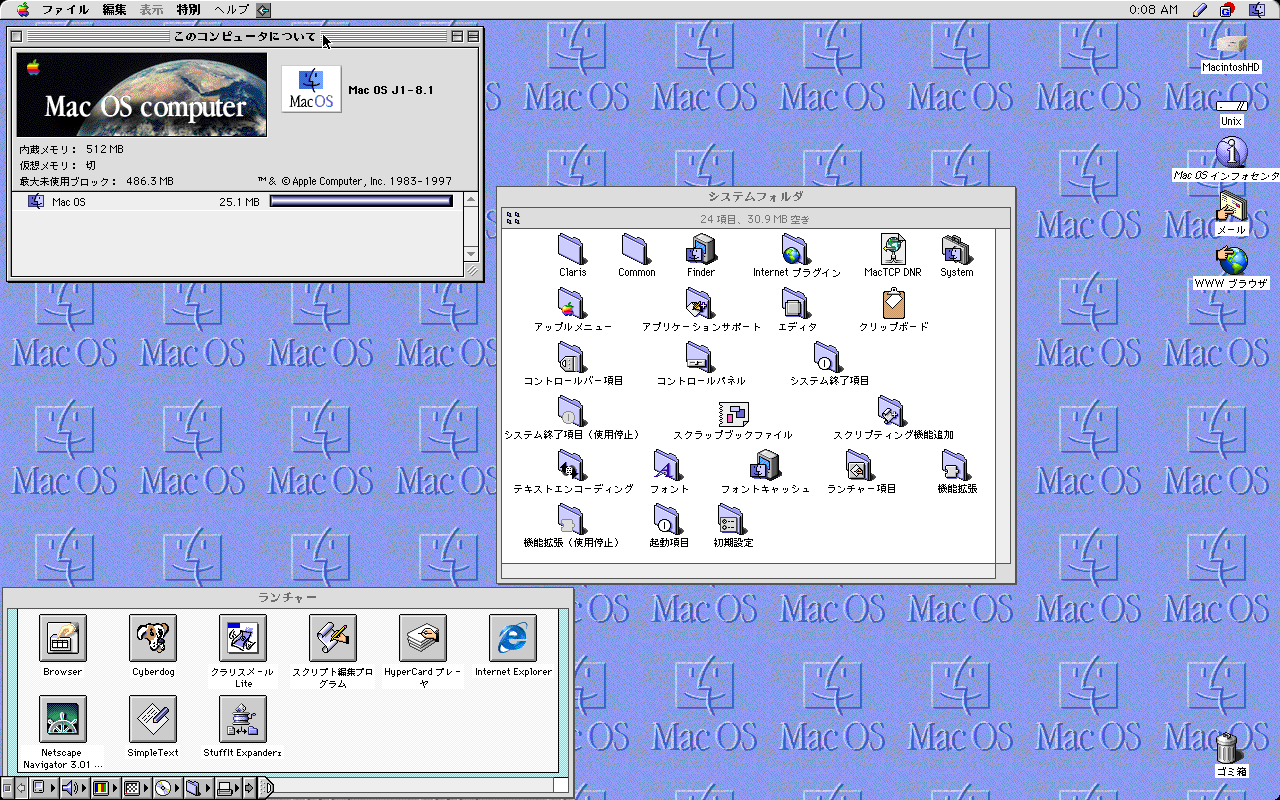This screenshot has height=800, width=1280.
Task: Launch SimpleText from the Launcher
Action: pyautogui.click(x=153, y=720)
